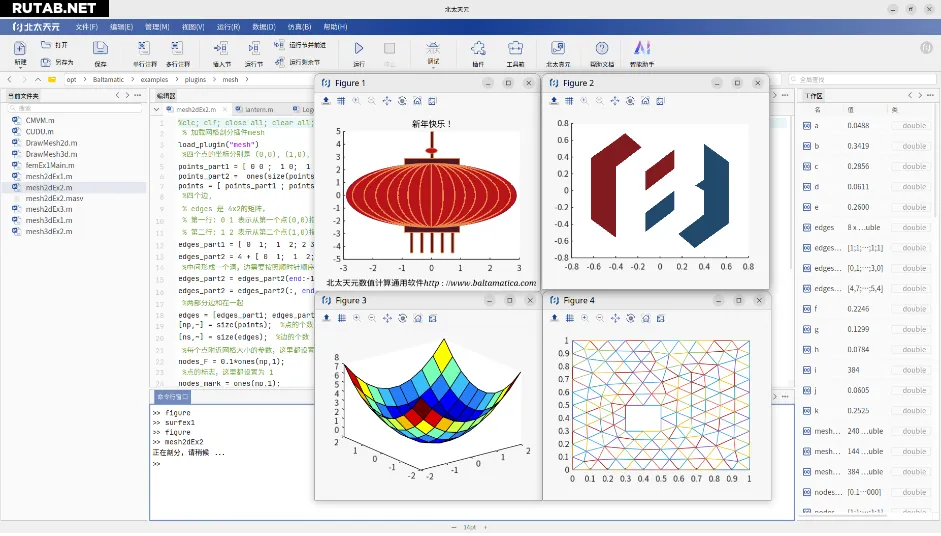
Task: Click the 'plugins' breadcrumb path segment
Action: pos(197,79)
